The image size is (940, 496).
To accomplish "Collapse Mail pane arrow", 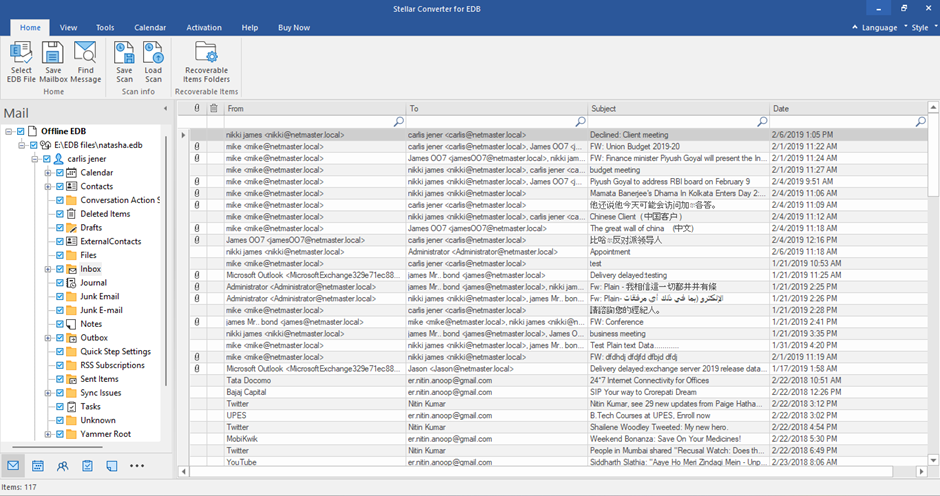I will click(165, 109).
